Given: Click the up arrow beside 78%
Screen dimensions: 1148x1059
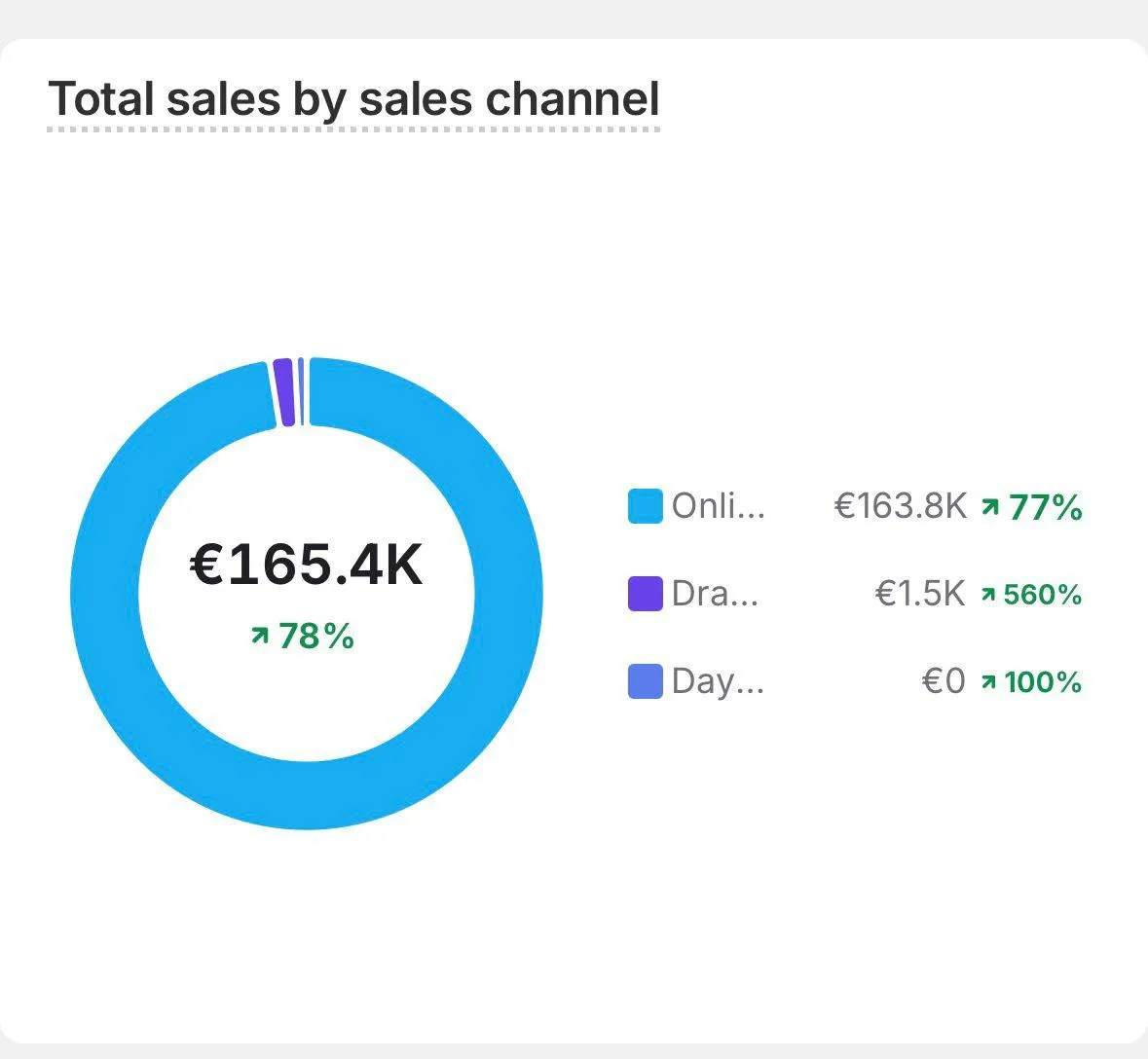Looking at the screenshot, I should 259,637.
